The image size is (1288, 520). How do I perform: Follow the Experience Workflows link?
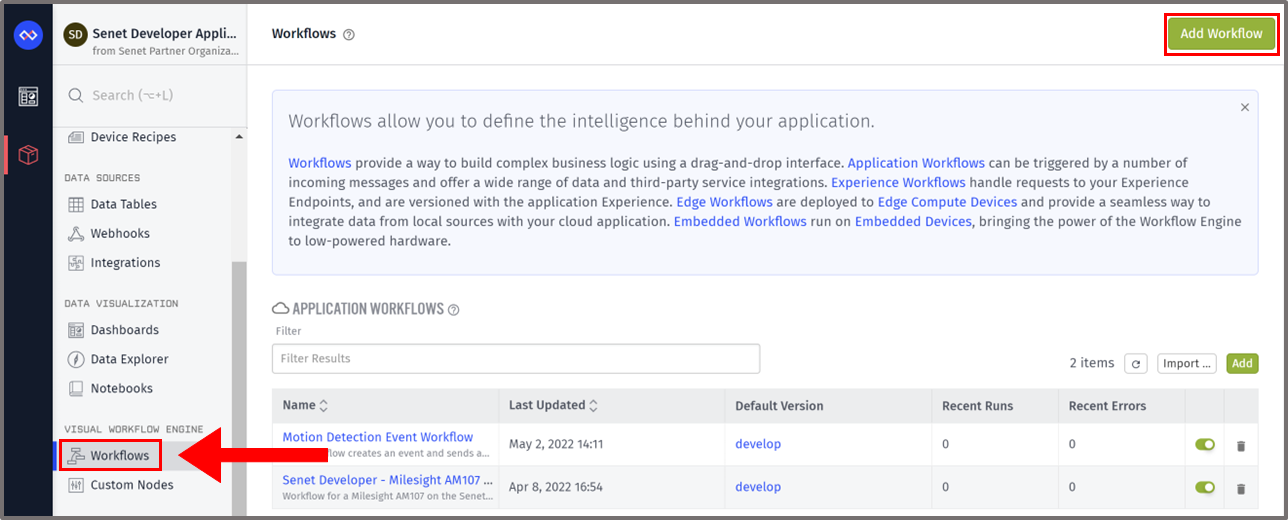pos(898,183)
